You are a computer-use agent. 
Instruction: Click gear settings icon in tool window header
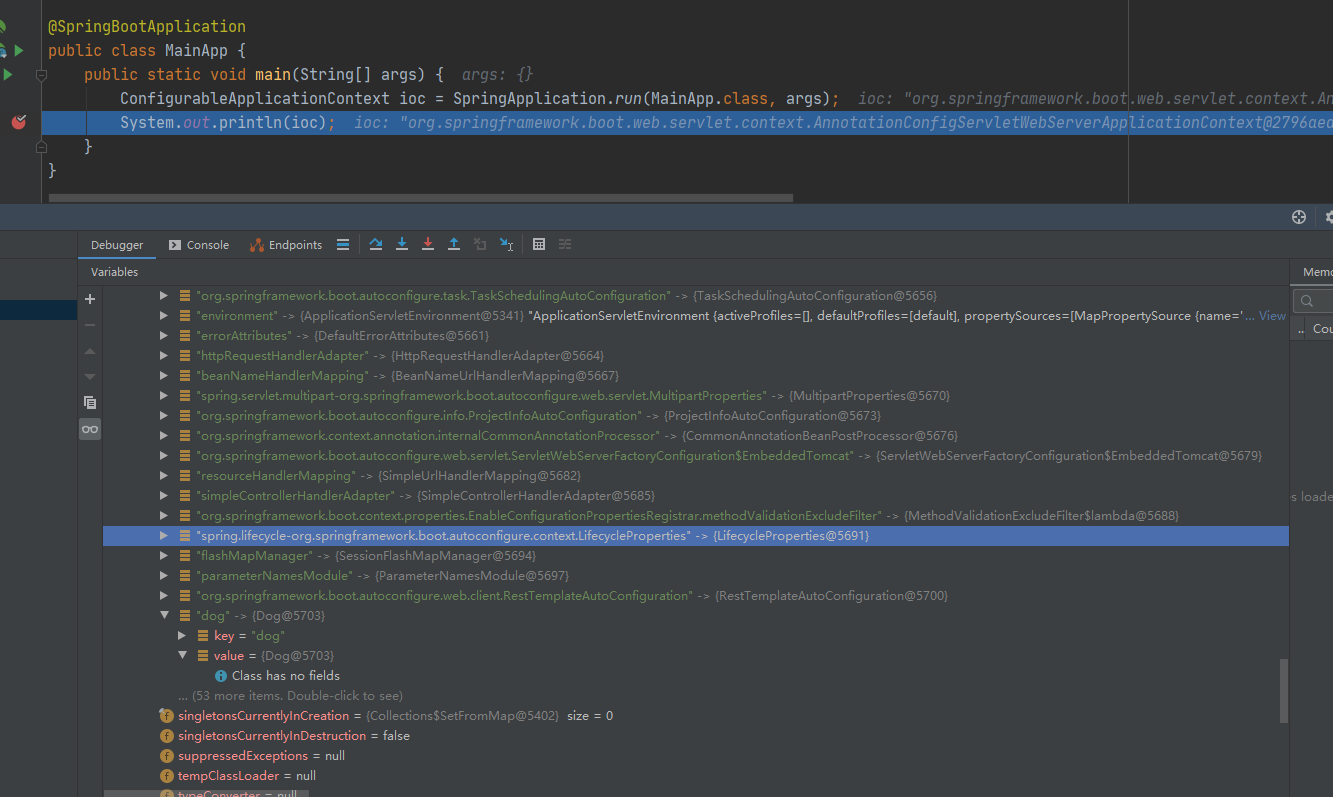(1328, 217)
